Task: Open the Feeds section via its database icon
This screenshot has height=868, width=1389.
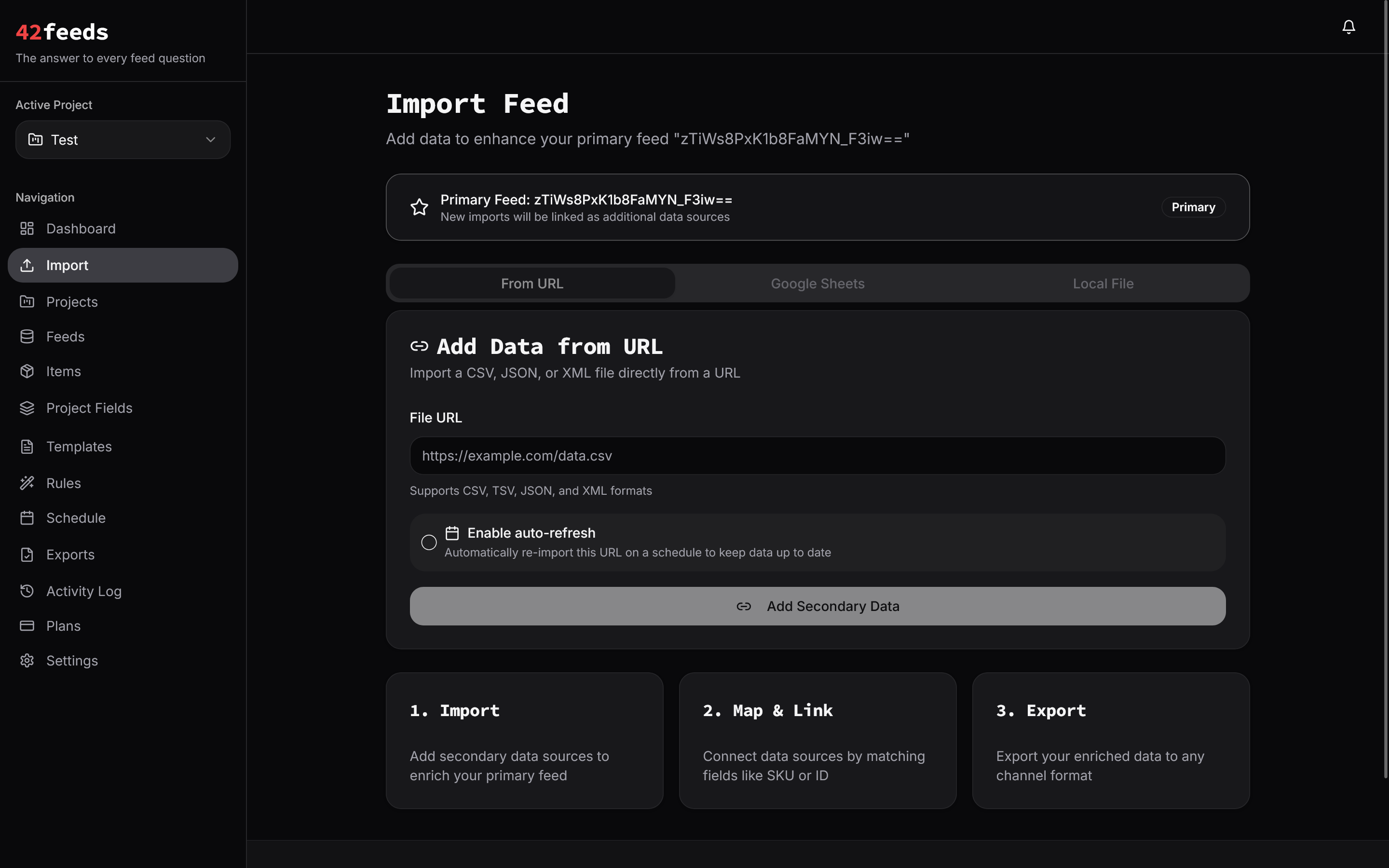Action: (x=27, y=337)
